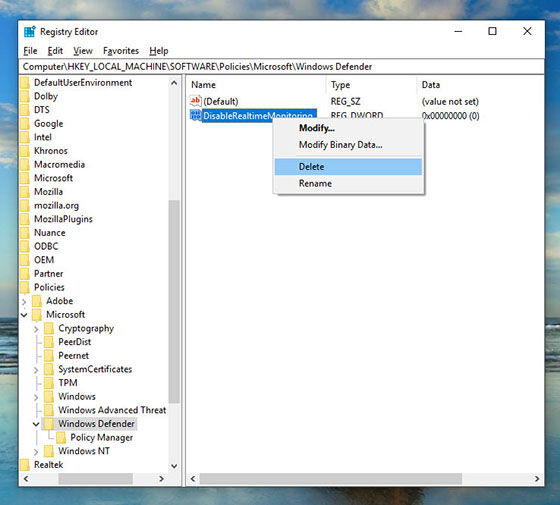Click the Windows NT folder icon

tap(49, 451)
